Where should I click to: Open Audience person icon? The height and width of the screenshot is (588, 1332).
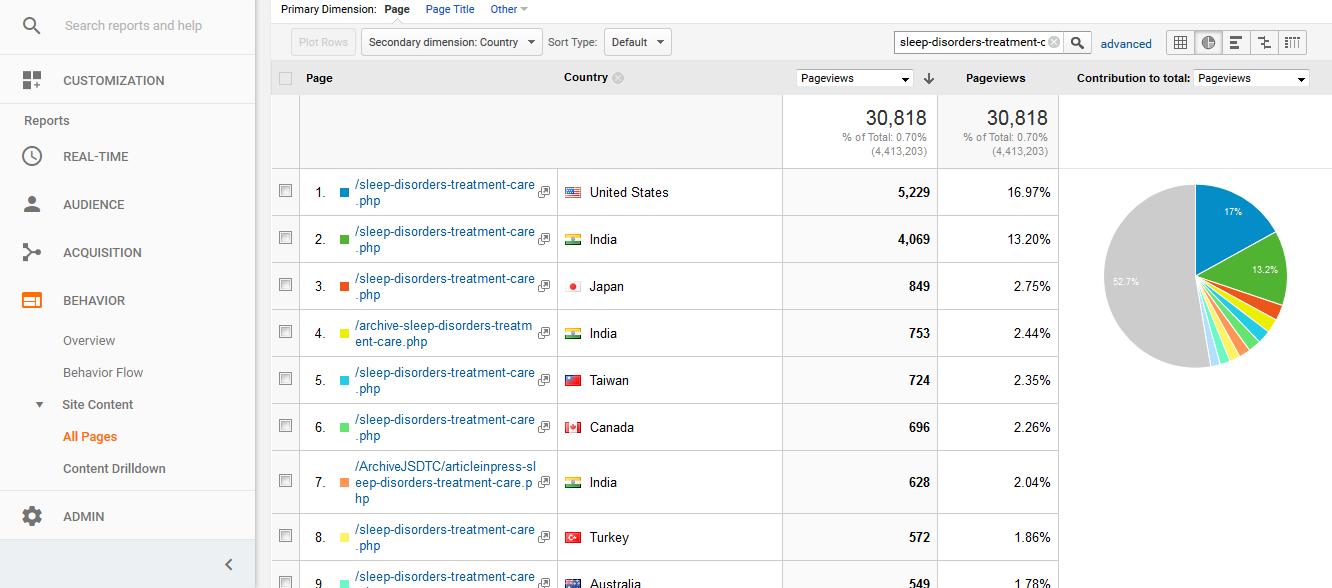point(32,204)
